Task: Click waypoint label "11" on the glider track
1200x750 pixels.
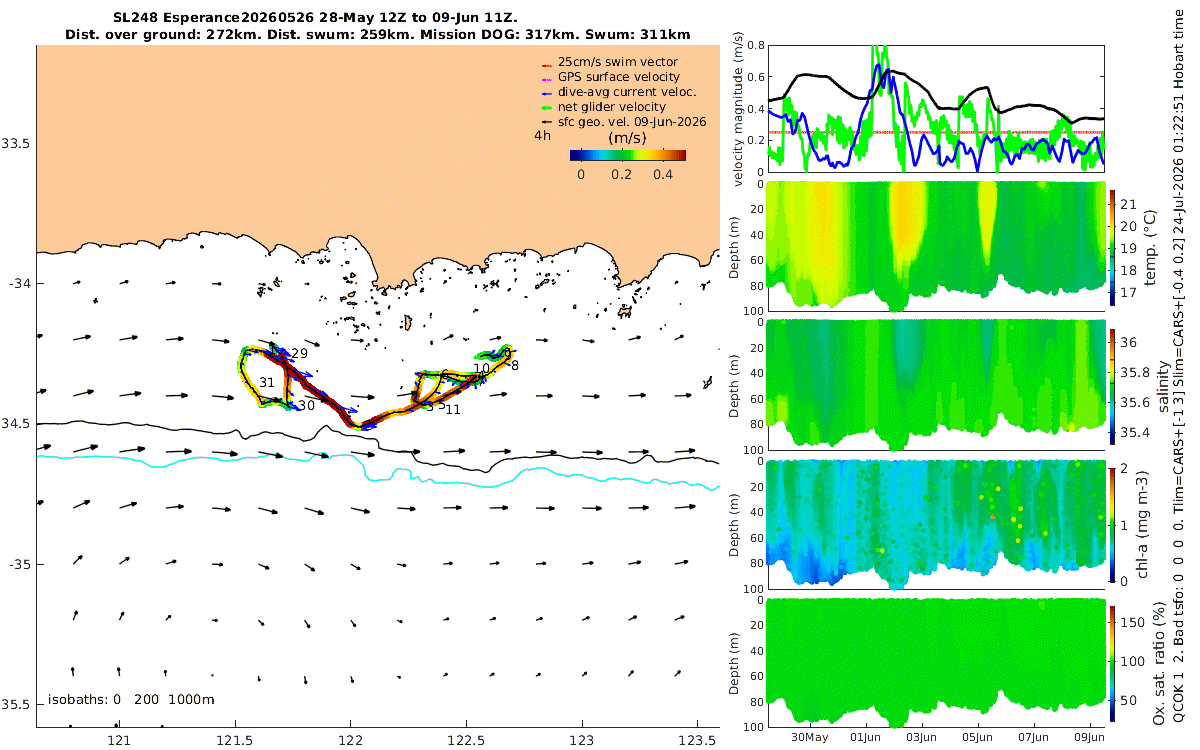Action: tap(453, 409)
